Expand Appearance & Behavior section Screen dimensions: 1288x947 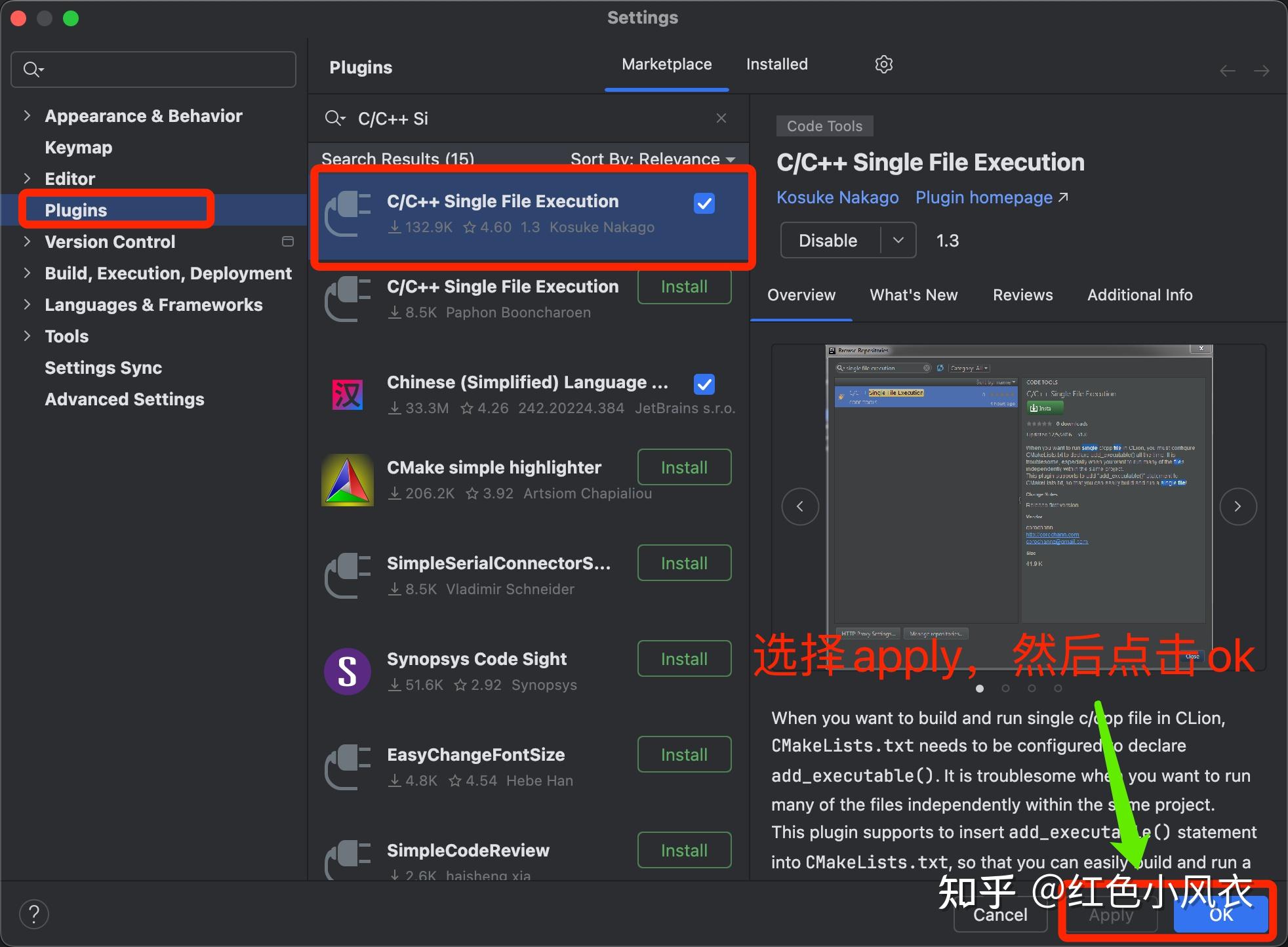coord(27,116)
